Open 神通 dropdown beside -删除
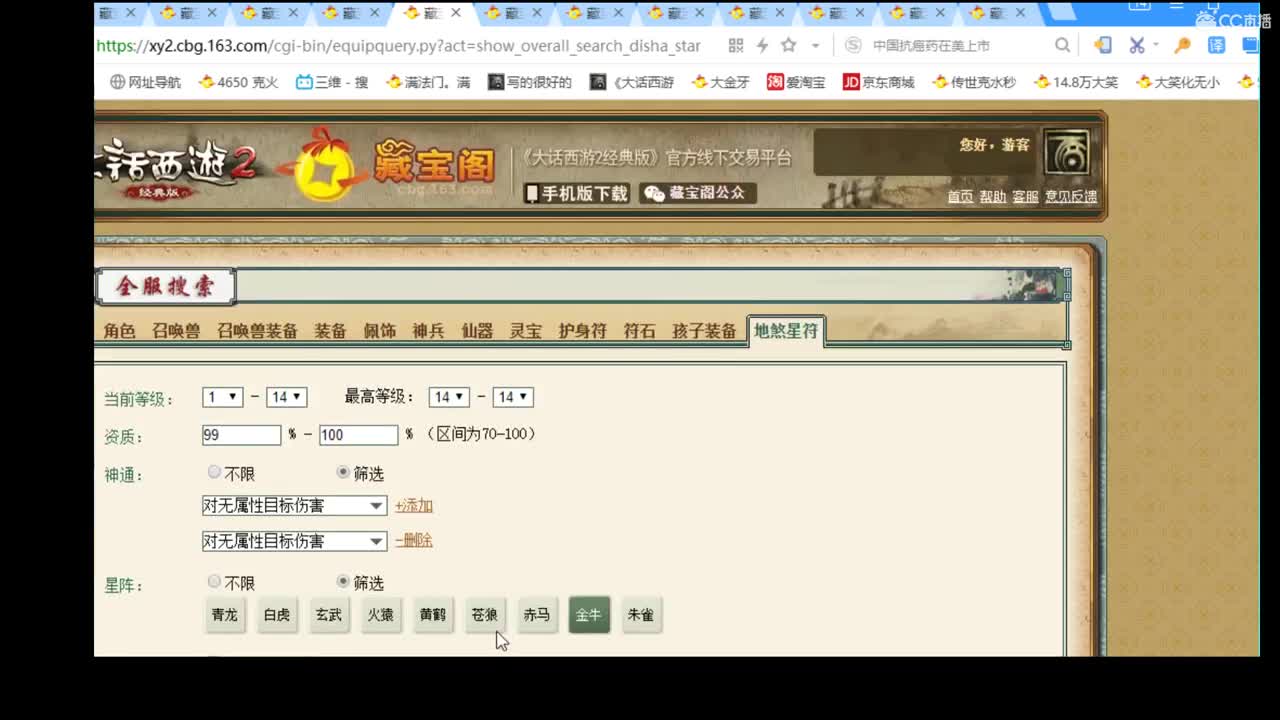 click(x=294, y=541)
